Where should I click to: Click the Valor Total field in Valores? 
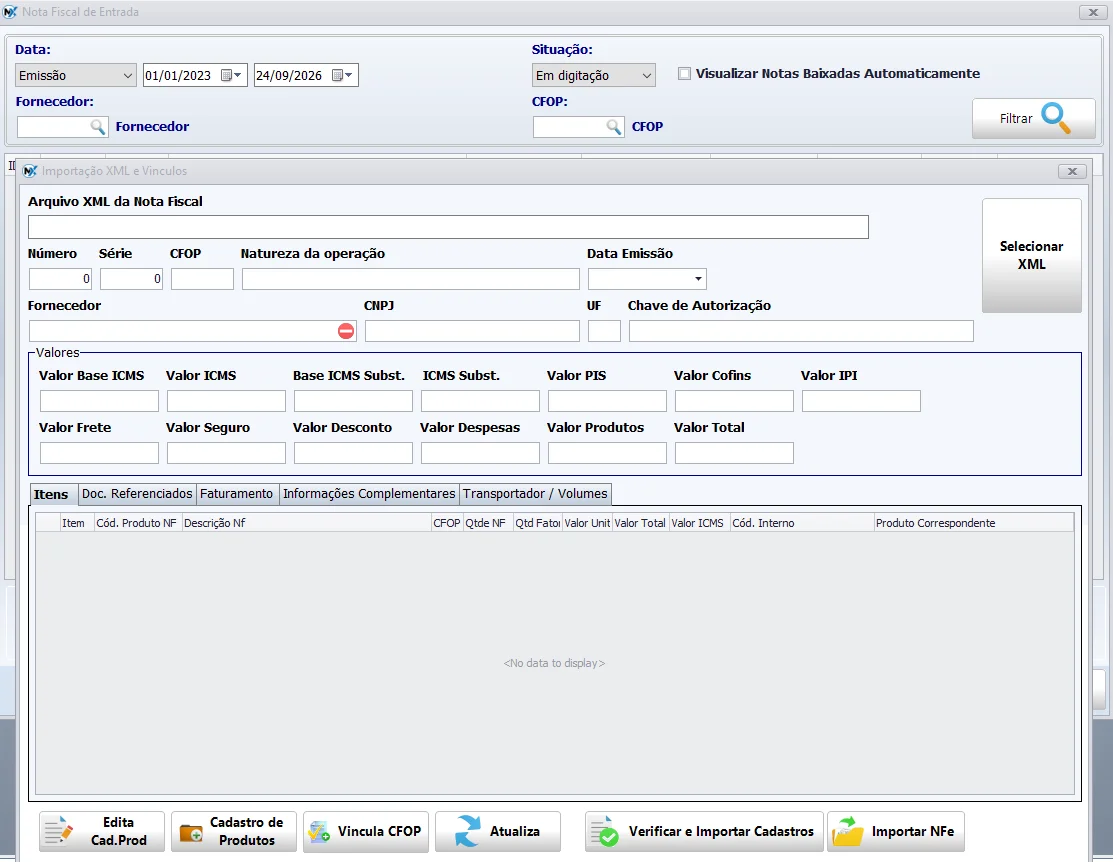pos(735,453)
